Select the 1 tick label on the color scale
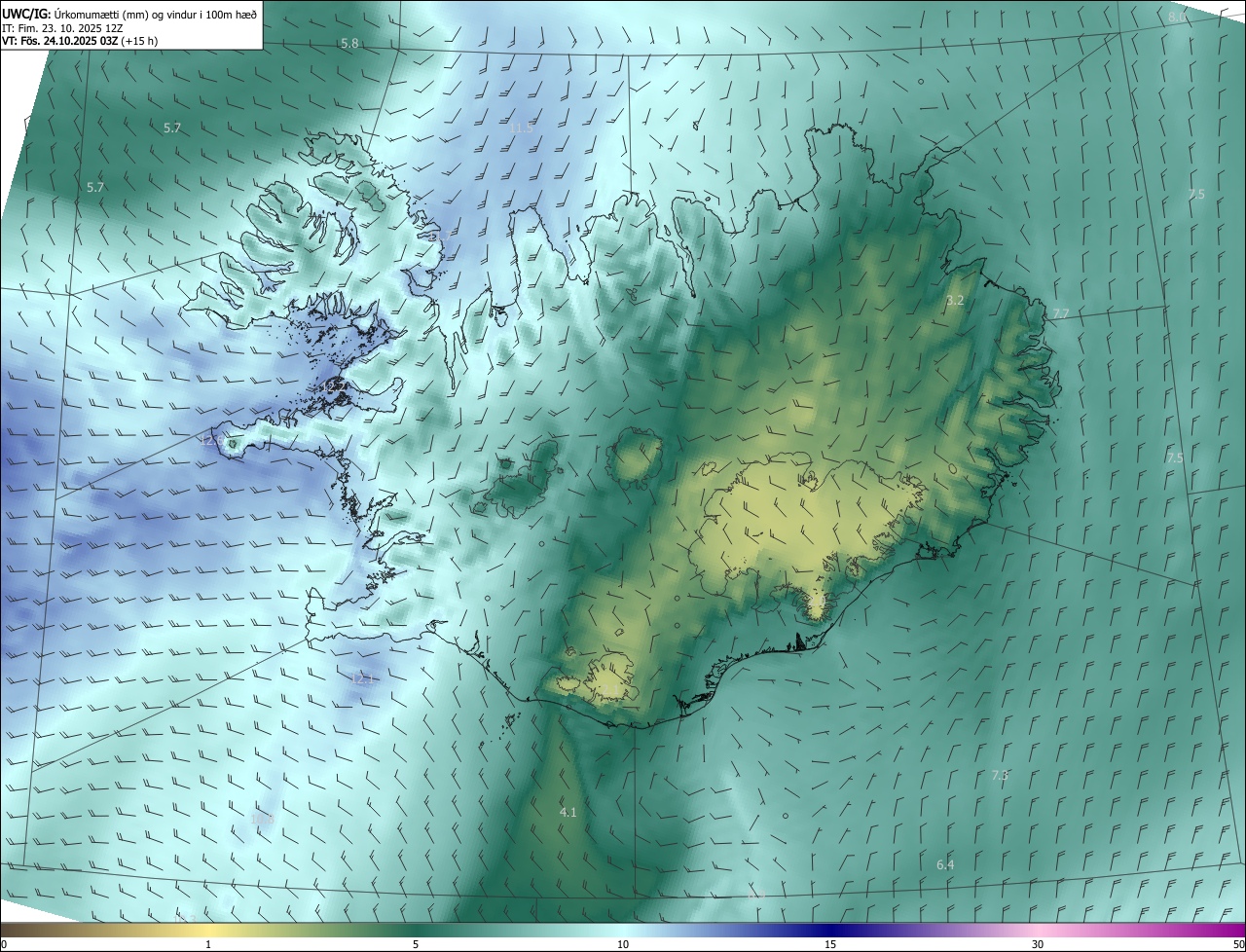Viewport: 1246px width, 952px height. [x=208, y=944]
